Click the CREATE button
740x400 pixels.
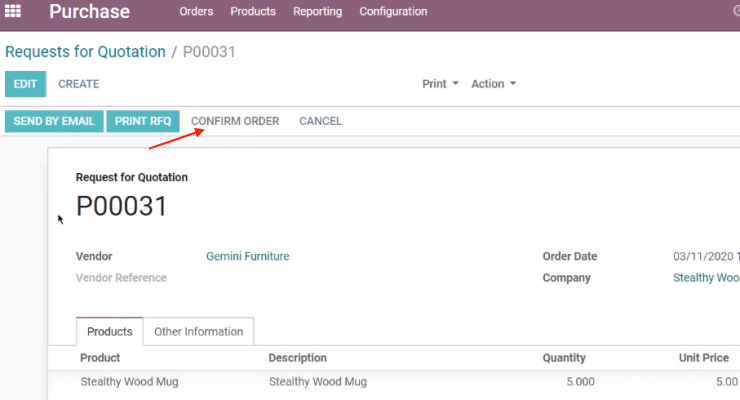[78, 84]
